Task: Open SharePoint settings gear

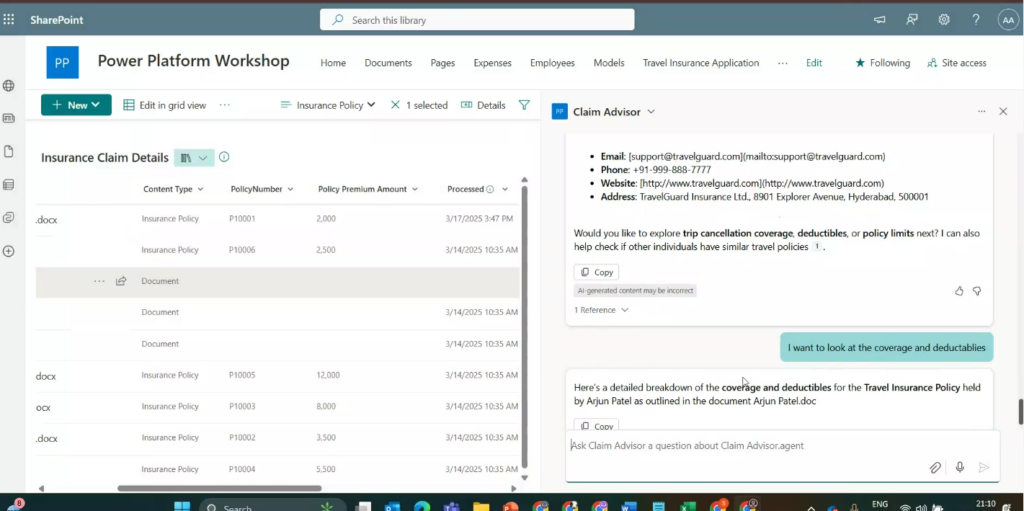Action: point(944,20)
